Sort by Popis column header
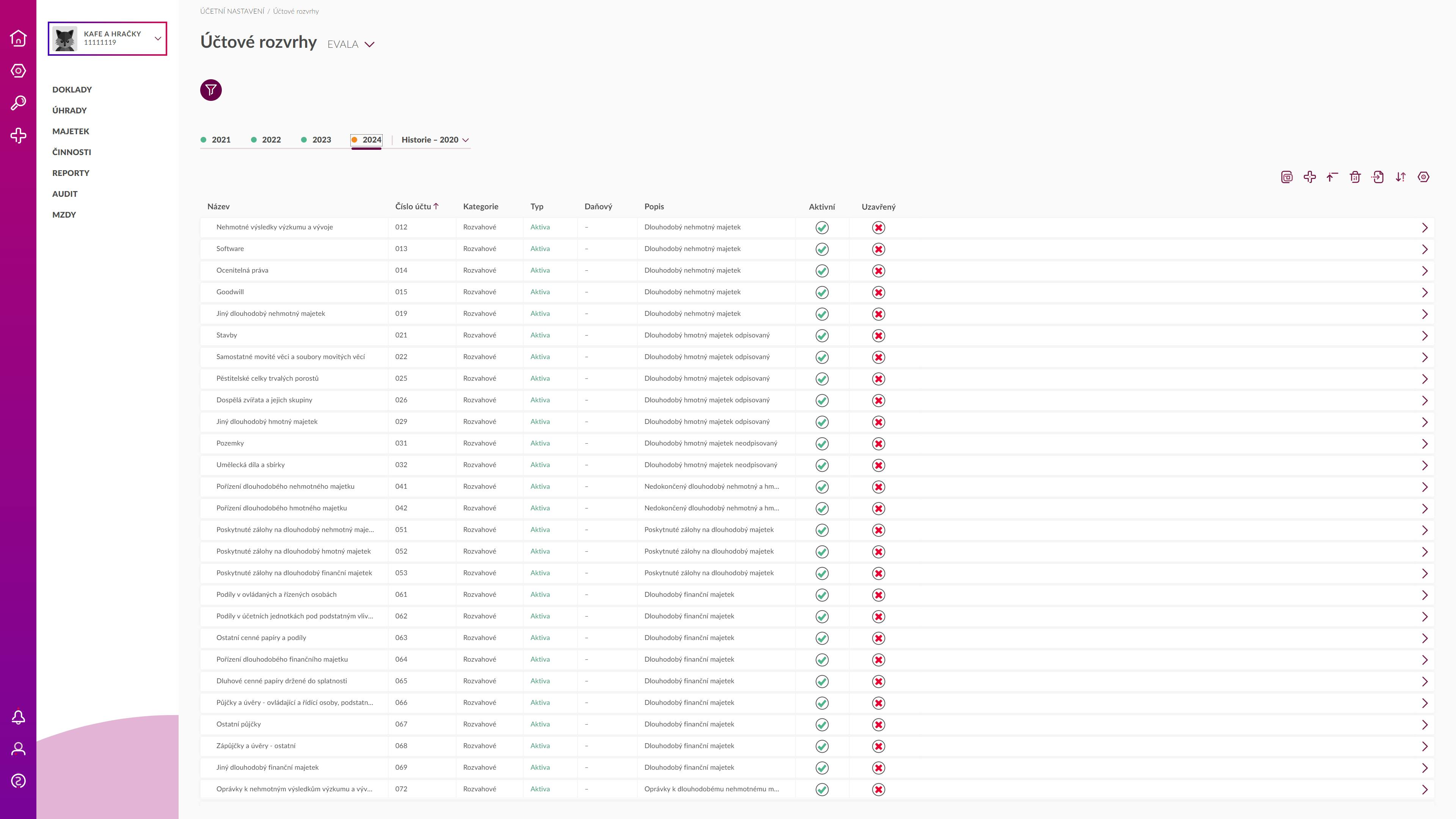The image size is (1456, 819). [654, 206]
